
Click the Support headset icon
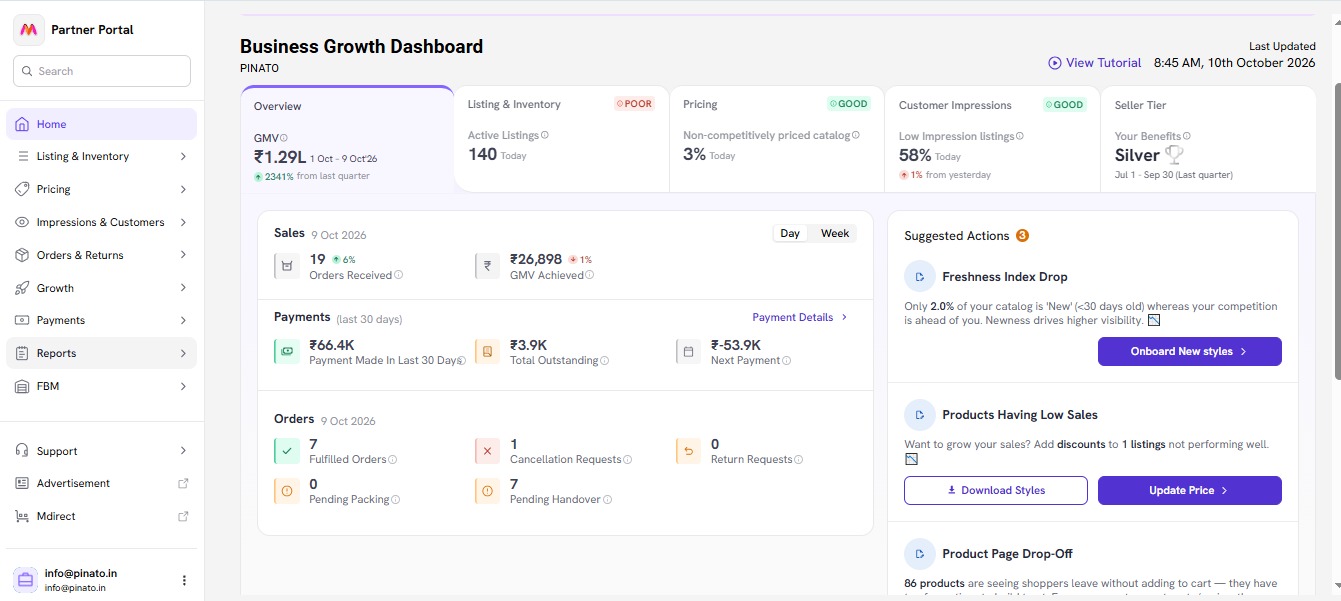23,451
